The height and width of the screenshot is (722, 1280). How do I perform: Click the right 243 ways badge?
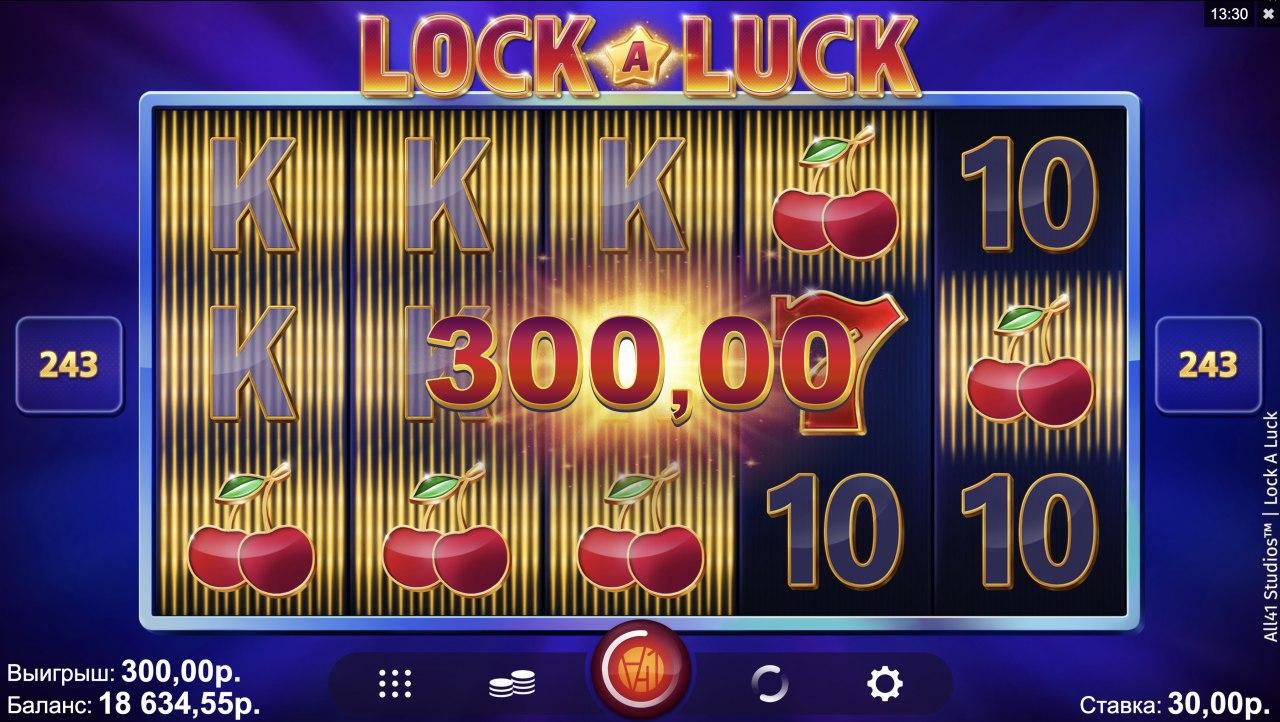[x=1208, y=365]
